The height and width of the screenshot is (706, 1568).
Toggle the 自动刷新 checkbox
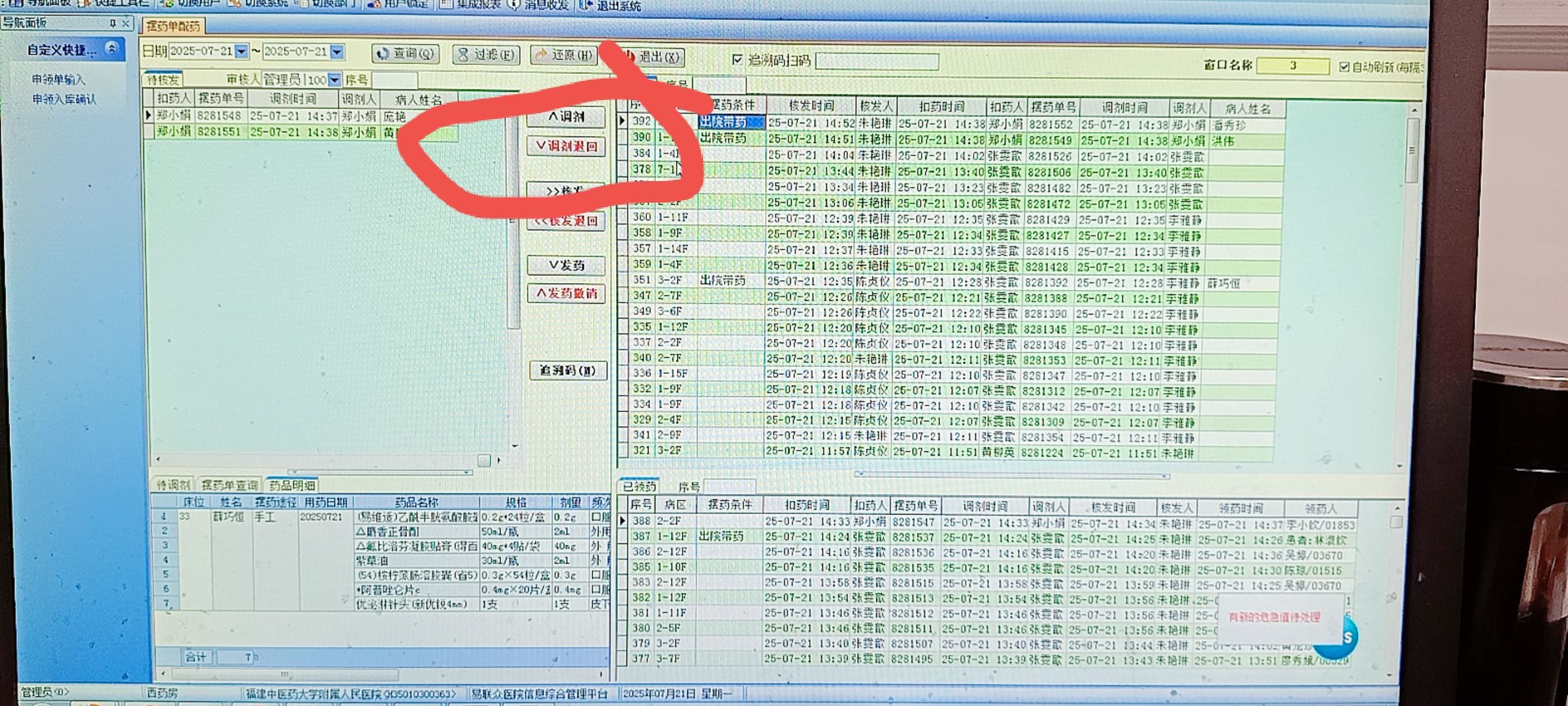[1344, 67]
